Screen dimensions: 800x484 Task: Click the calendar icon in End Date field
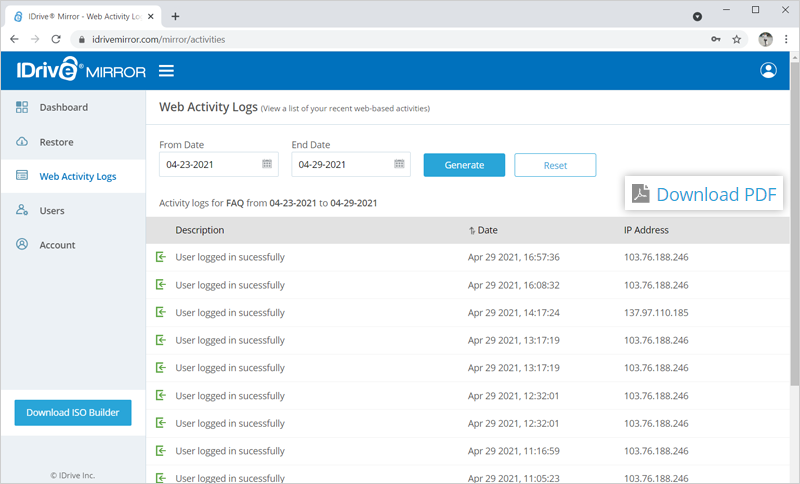pos(399,164)
